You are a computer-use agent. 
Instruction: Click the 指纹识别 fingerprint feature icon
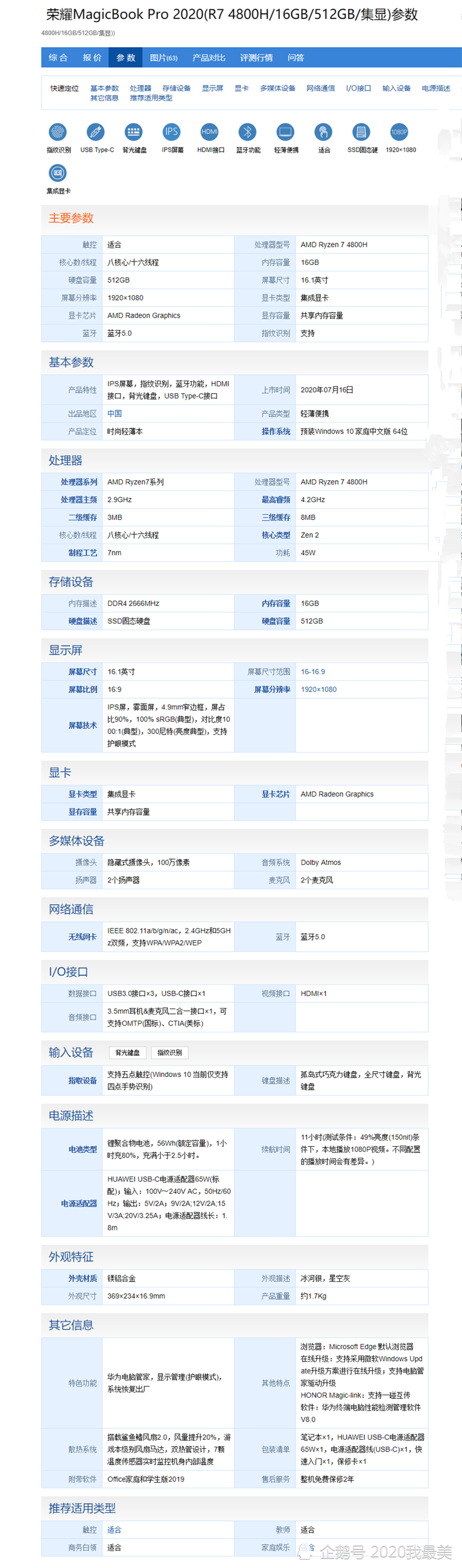(58, 132)
